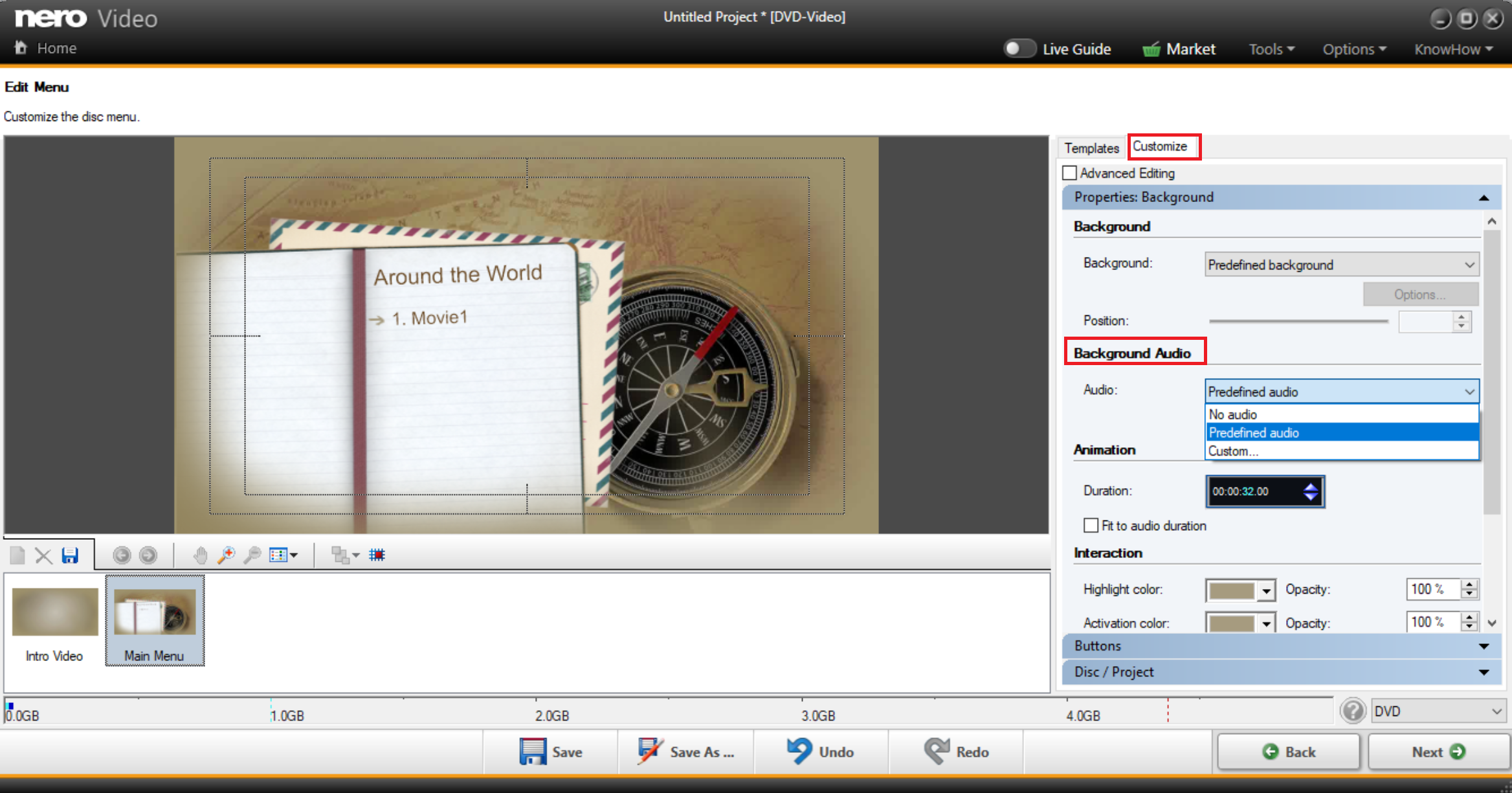This screenshot has height=793, width=1512.
Task: Click the Back button
Action: (1288, 752)
